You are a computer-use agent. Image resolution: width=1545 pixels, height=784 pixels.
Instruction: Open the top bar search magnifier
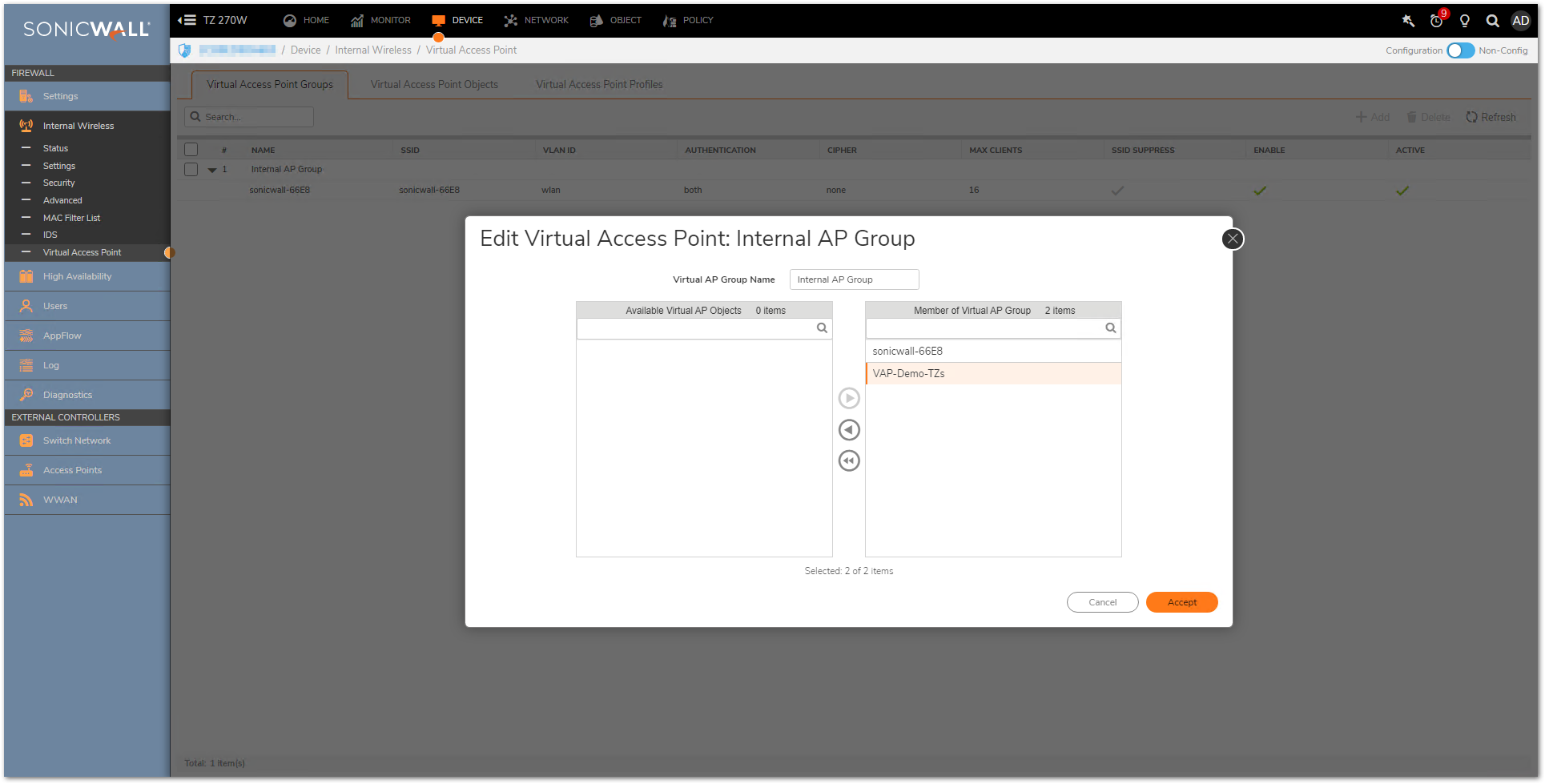coord(1492,21)
